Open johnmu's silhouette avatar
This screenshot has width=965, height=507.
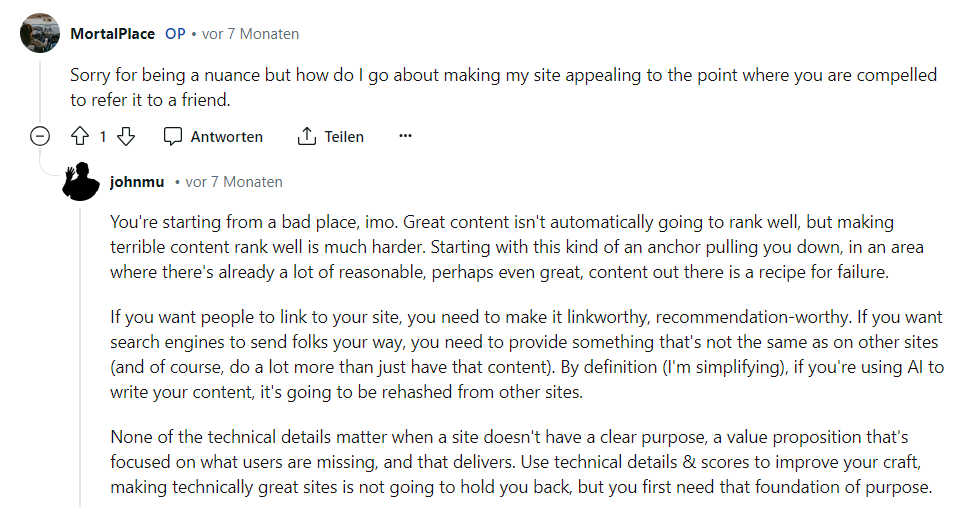81,182
